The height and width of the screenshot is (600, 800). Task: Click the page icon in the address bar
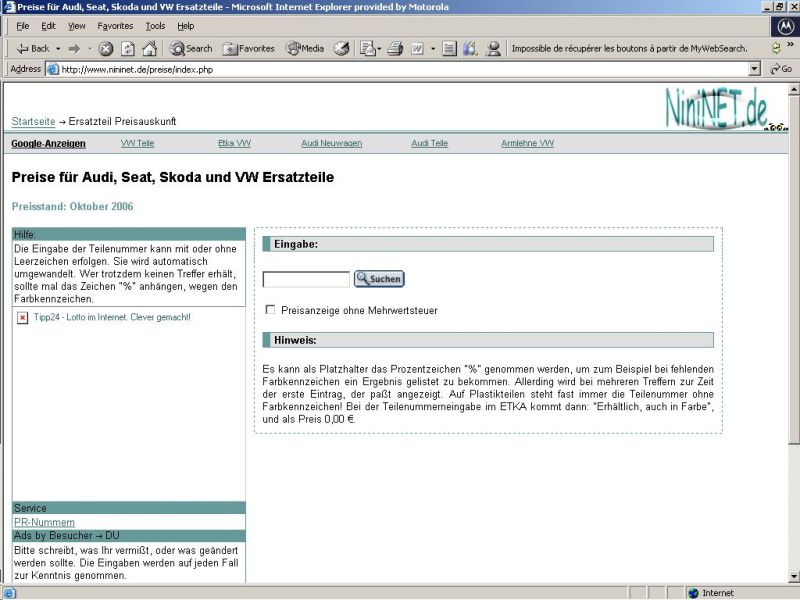[53, 69]
